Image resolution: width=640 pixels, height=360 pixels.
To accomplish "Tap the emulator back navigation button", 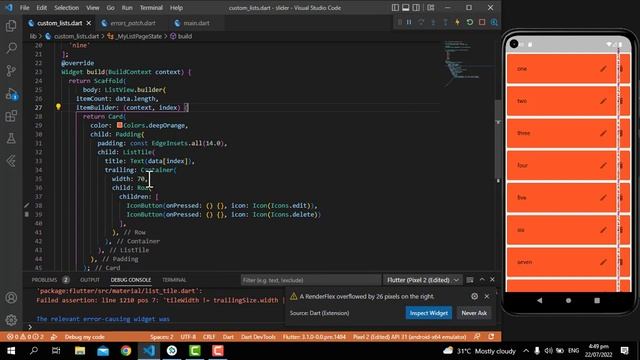I will coord(540,300).
